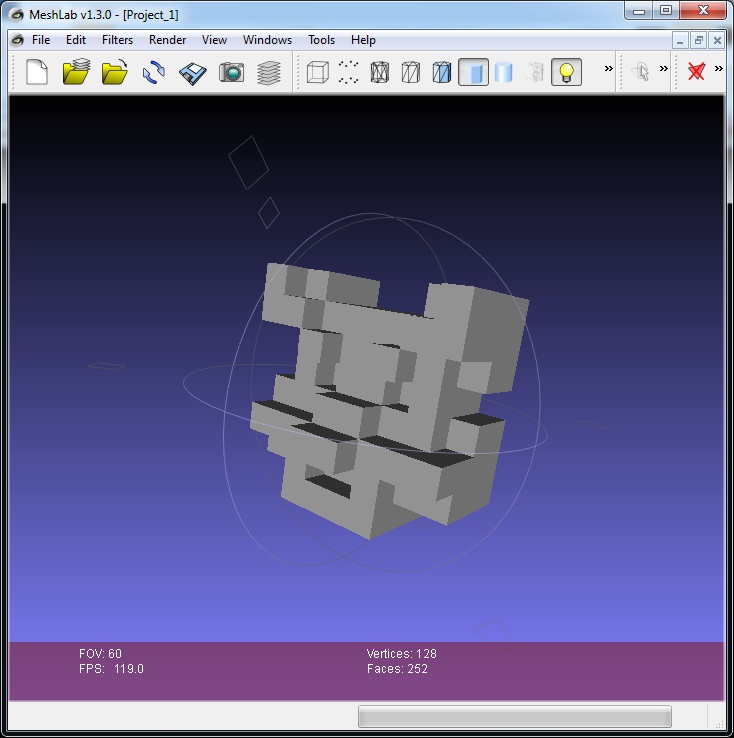Open the Tools menu

click(321, 40)
